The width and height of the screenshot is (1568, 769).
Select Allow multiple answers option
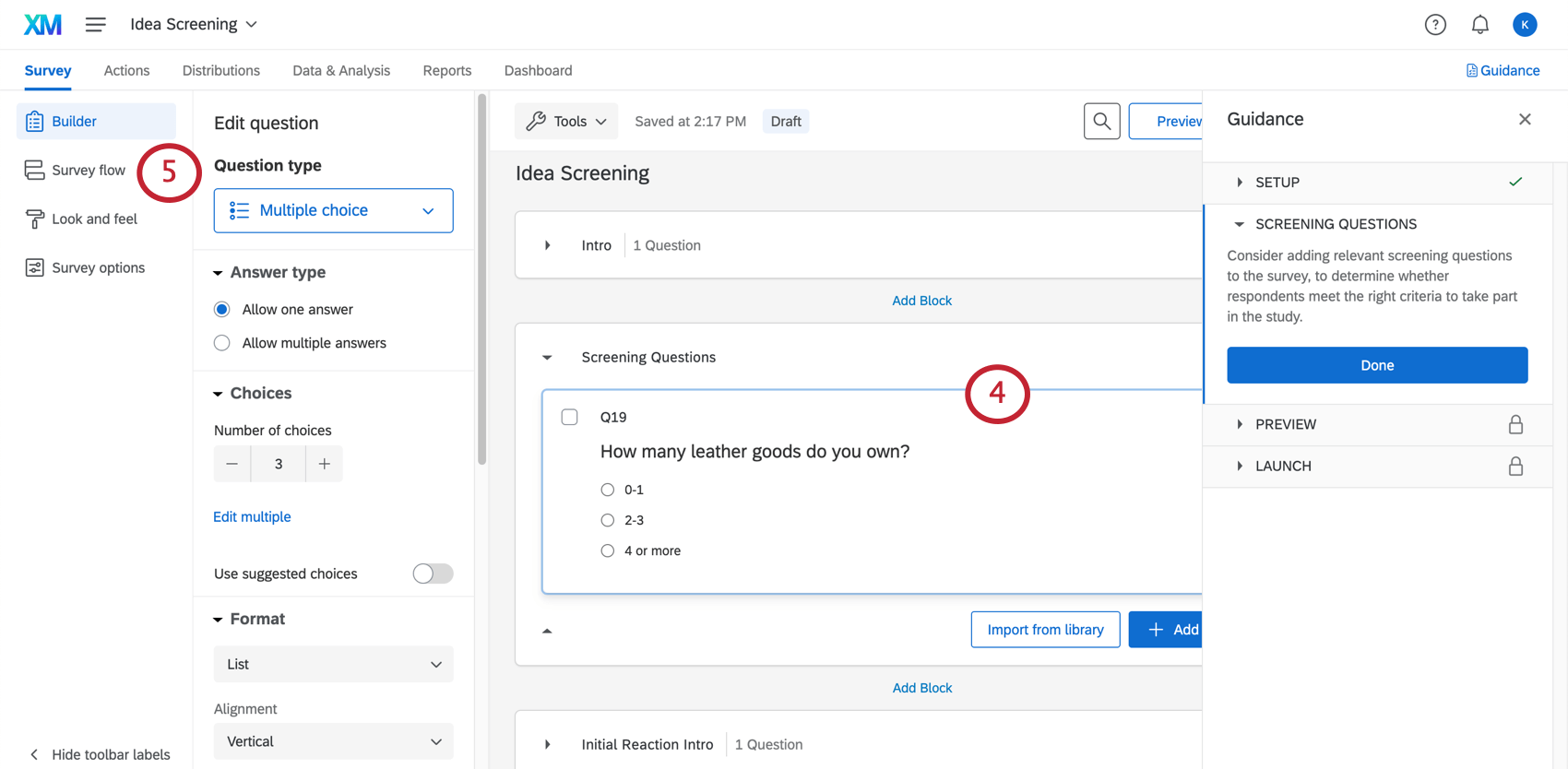[x=222, y=343]
